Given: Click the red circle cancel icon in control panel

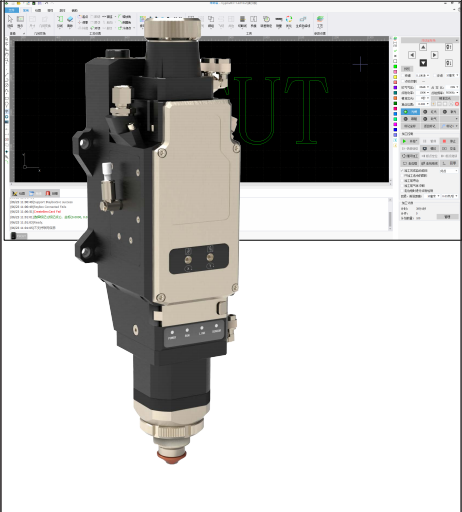Looking at the screenshot, I should [x=457, y=104].
